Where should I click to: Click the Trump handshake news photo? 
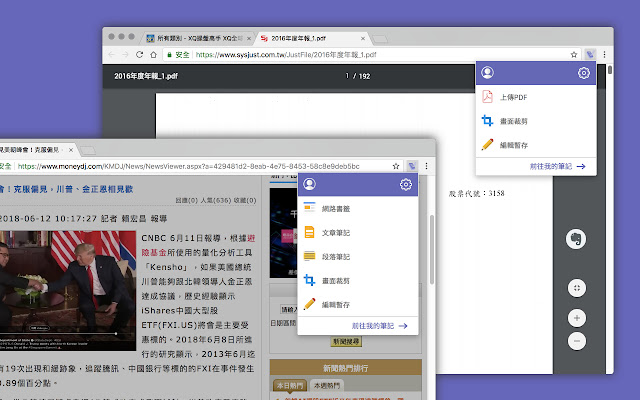(68, 291)
